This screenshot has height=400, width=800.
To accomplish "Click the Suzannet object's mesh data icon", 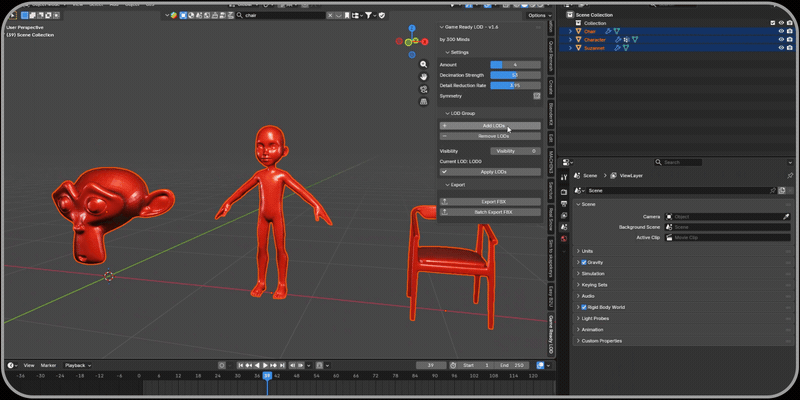I will 625,48.
